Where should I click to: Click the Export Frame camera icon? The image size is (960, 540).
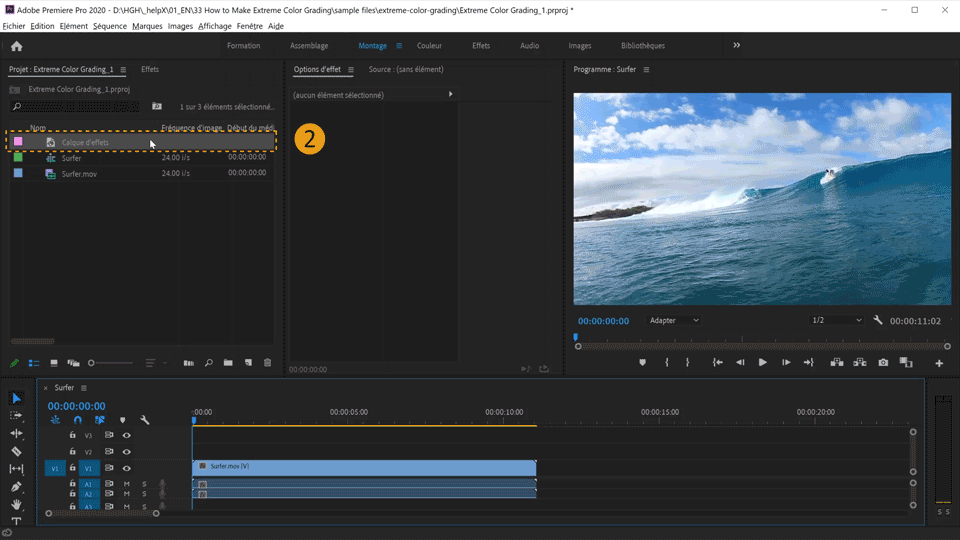coord(883,363)
